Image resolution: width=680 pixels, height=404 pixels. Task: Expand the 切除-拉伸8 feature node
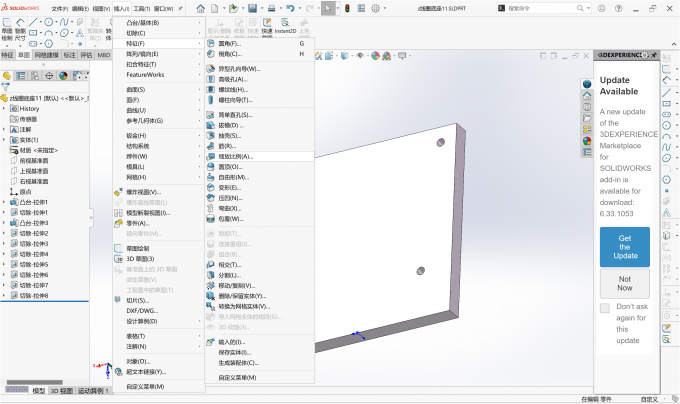tap(4, 296)
